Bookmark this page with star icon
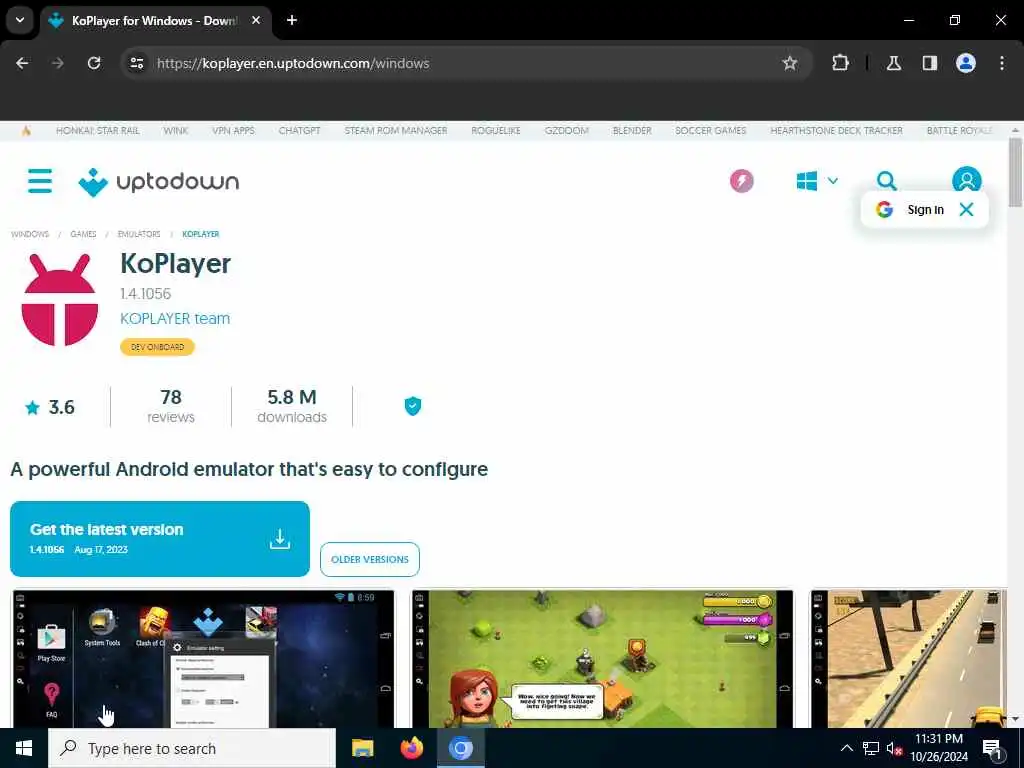The image size is (1024, 768). [x=790, y=63]
